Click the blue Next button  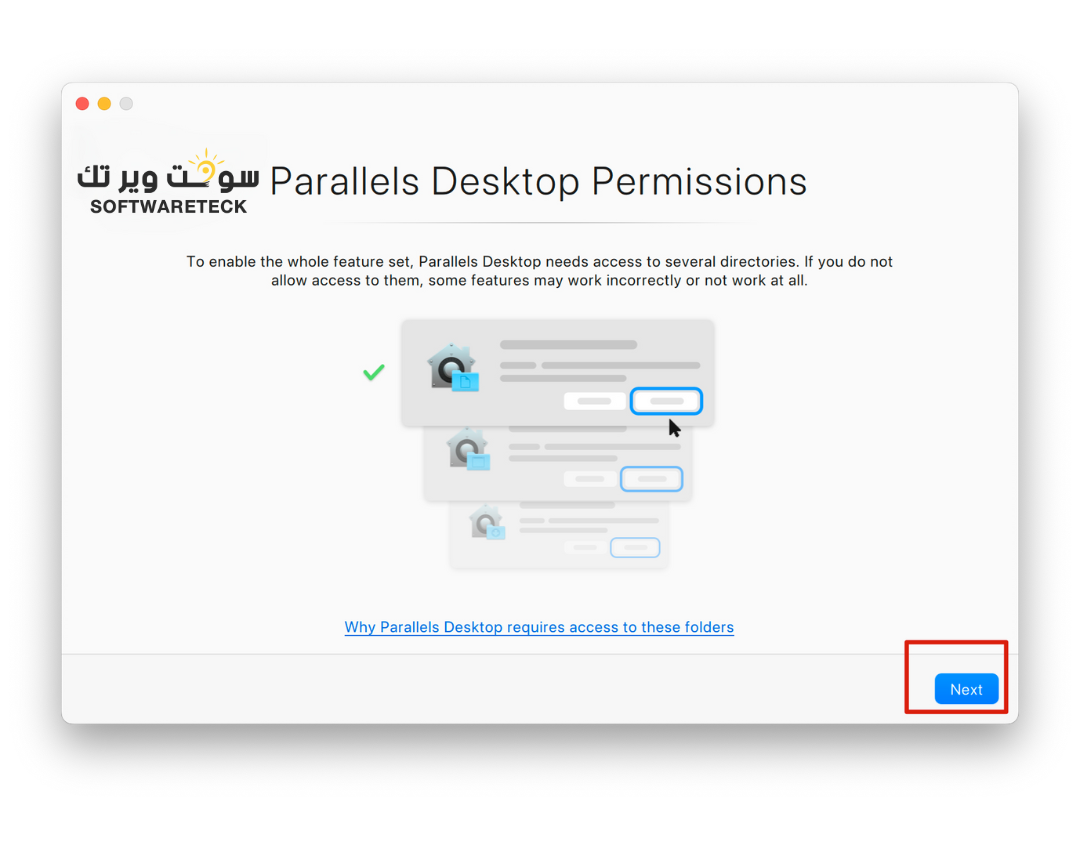click(966, 689)
